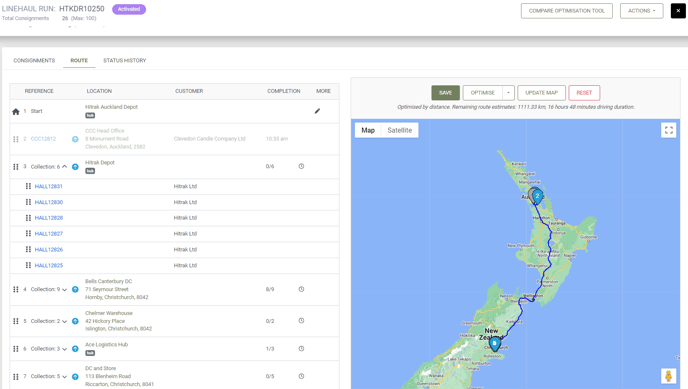Image resolution: width=688 pixels, height=389 pixels.
Task: Open consignment link HALL12831
Action: coord(49,186)
